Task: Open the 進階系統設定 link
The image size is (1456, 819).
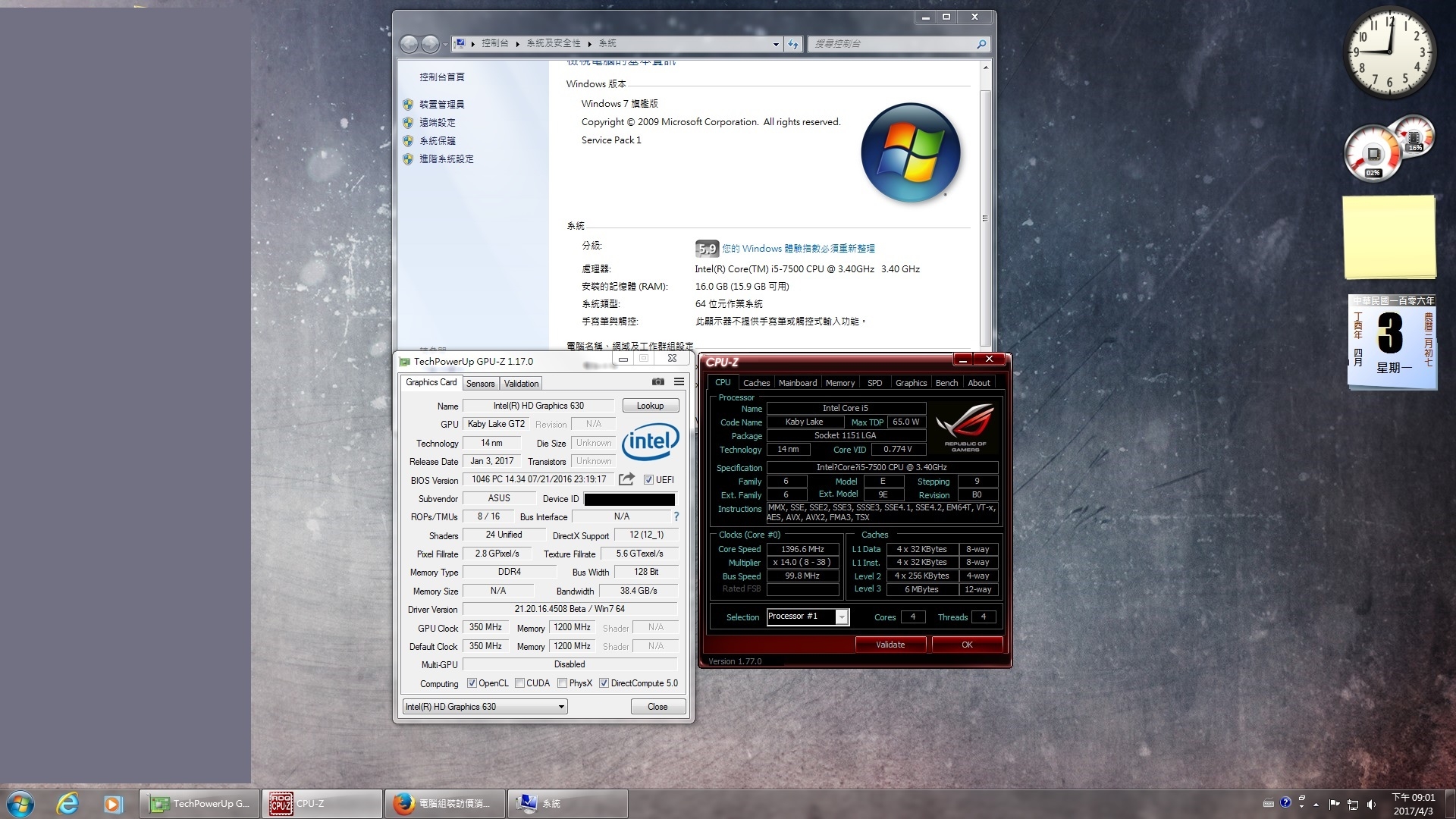Action: click(x=447, y=159)
